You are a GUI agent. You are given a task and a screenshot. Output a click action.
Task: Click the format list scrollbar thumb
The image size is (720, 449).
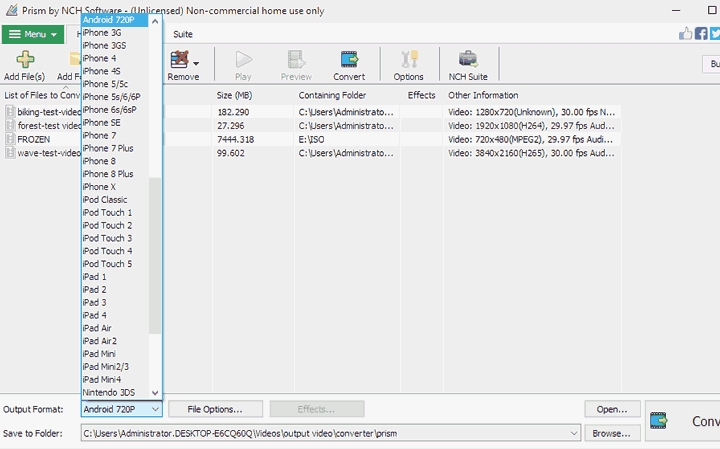[x=155, y=256]
